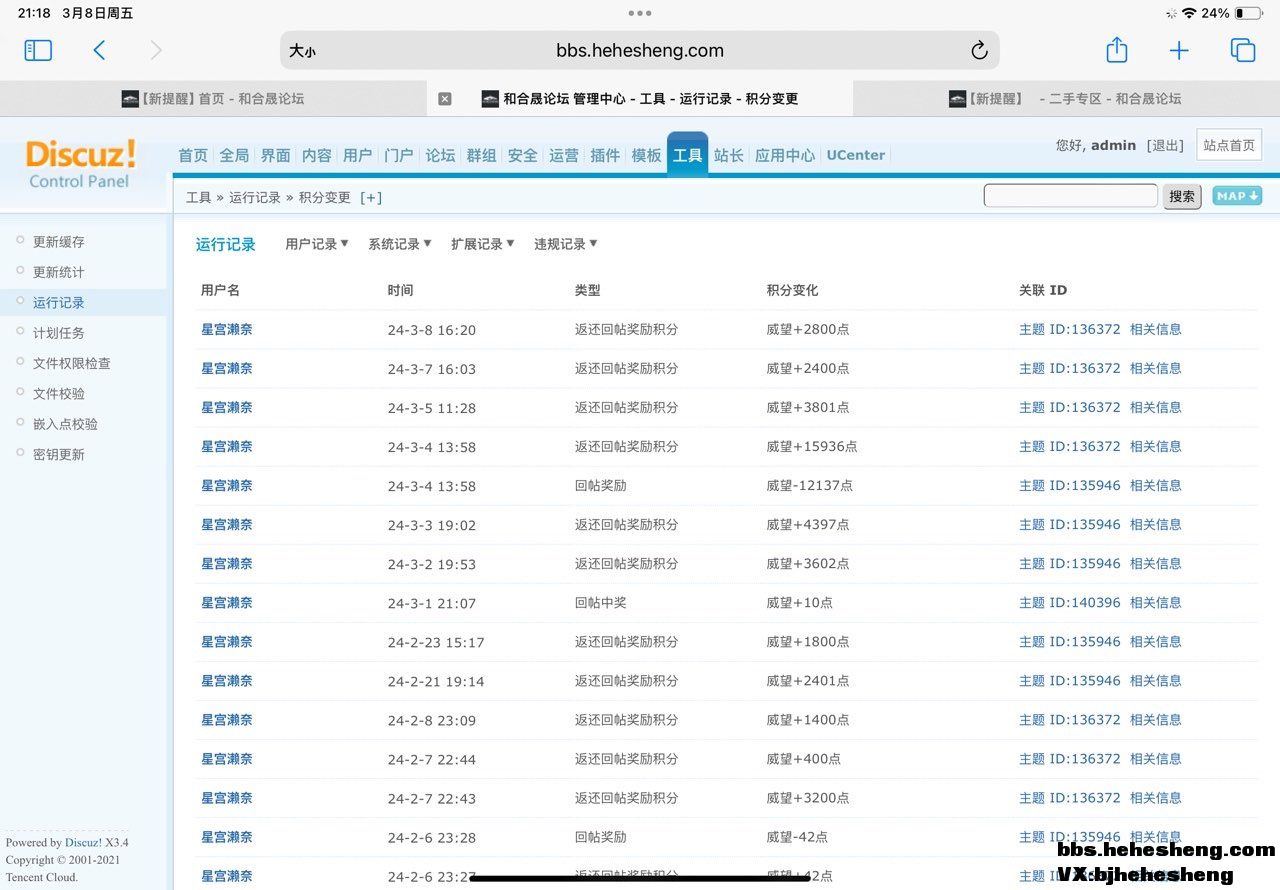1280x890 pixels.
Task: Toggle the Safari sidebar icon
Action: [x=38, y=50]
